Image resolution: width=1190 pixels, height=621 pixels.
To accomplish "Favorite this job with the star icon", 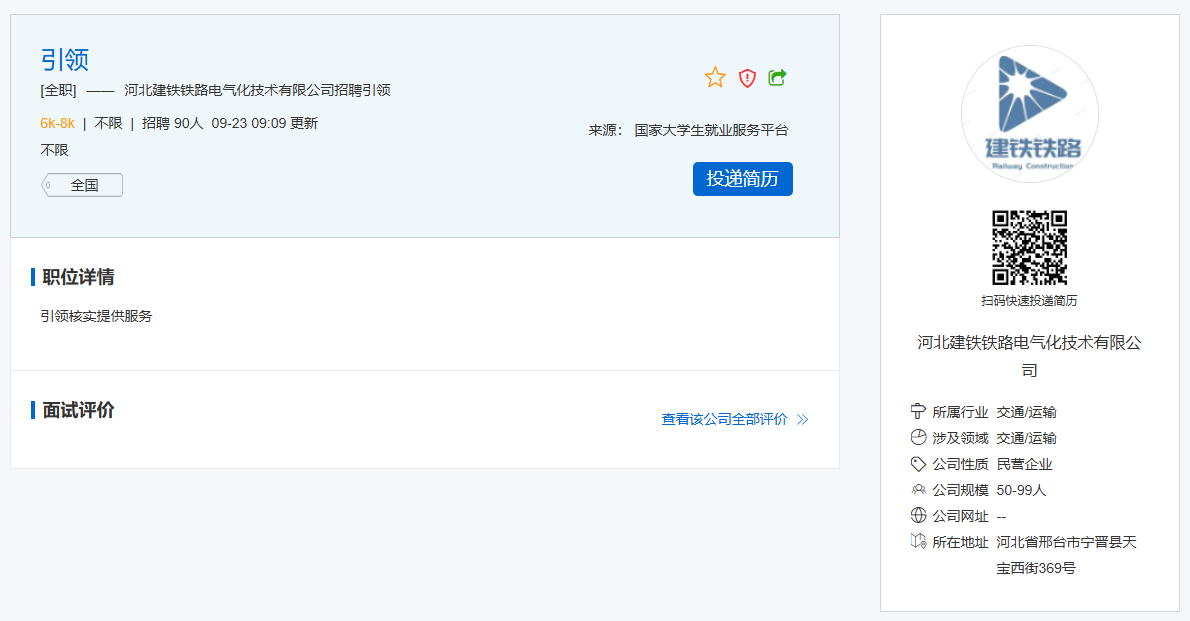I will pyautogui.click(x=715, y=78).
